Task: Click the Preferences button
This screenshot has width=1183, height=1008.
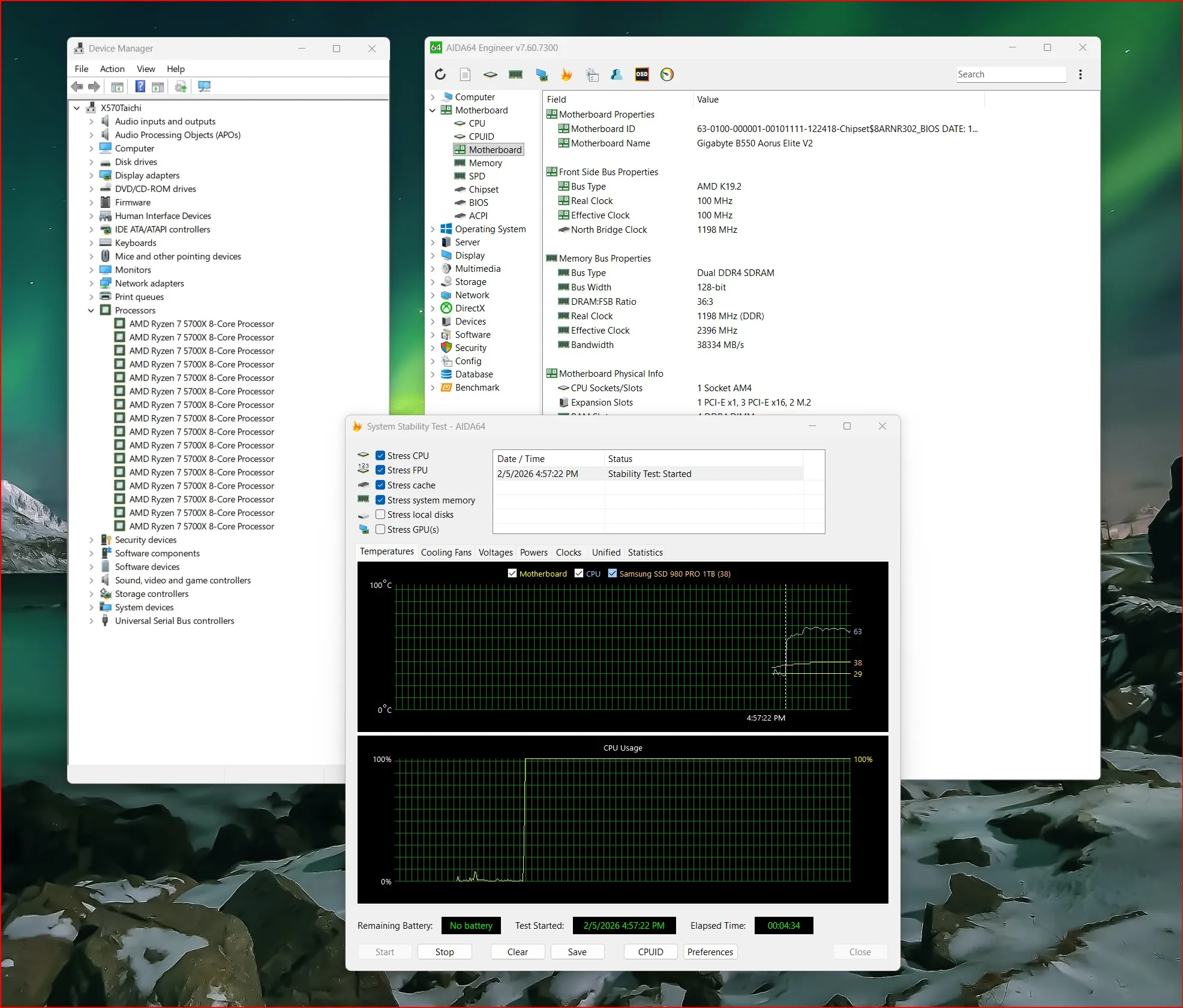Action: (710, 952)
